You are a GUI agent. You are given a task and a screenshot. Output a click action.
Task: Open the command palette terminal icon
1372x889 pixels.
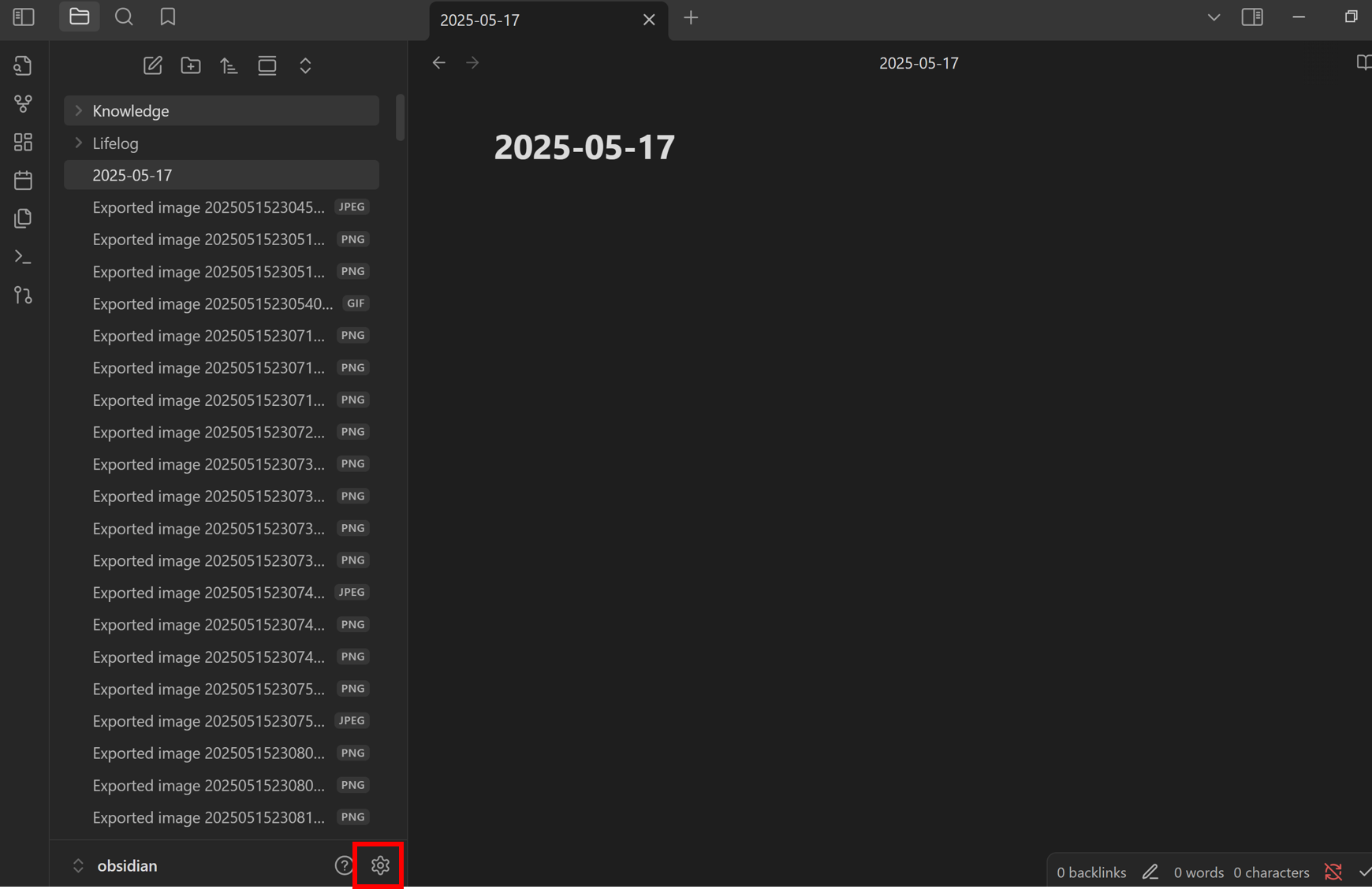pyautogui.click(x=23, y=257)
